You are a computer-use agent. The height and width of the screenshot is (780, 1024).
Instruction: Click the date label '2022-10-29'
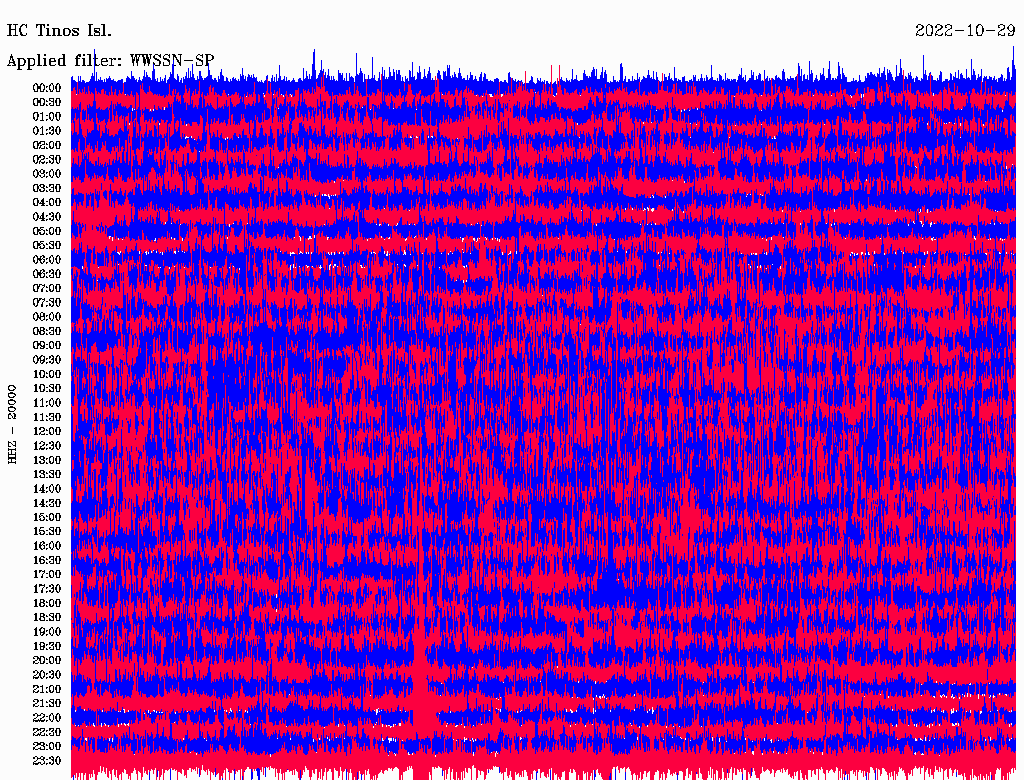[965, 31]
